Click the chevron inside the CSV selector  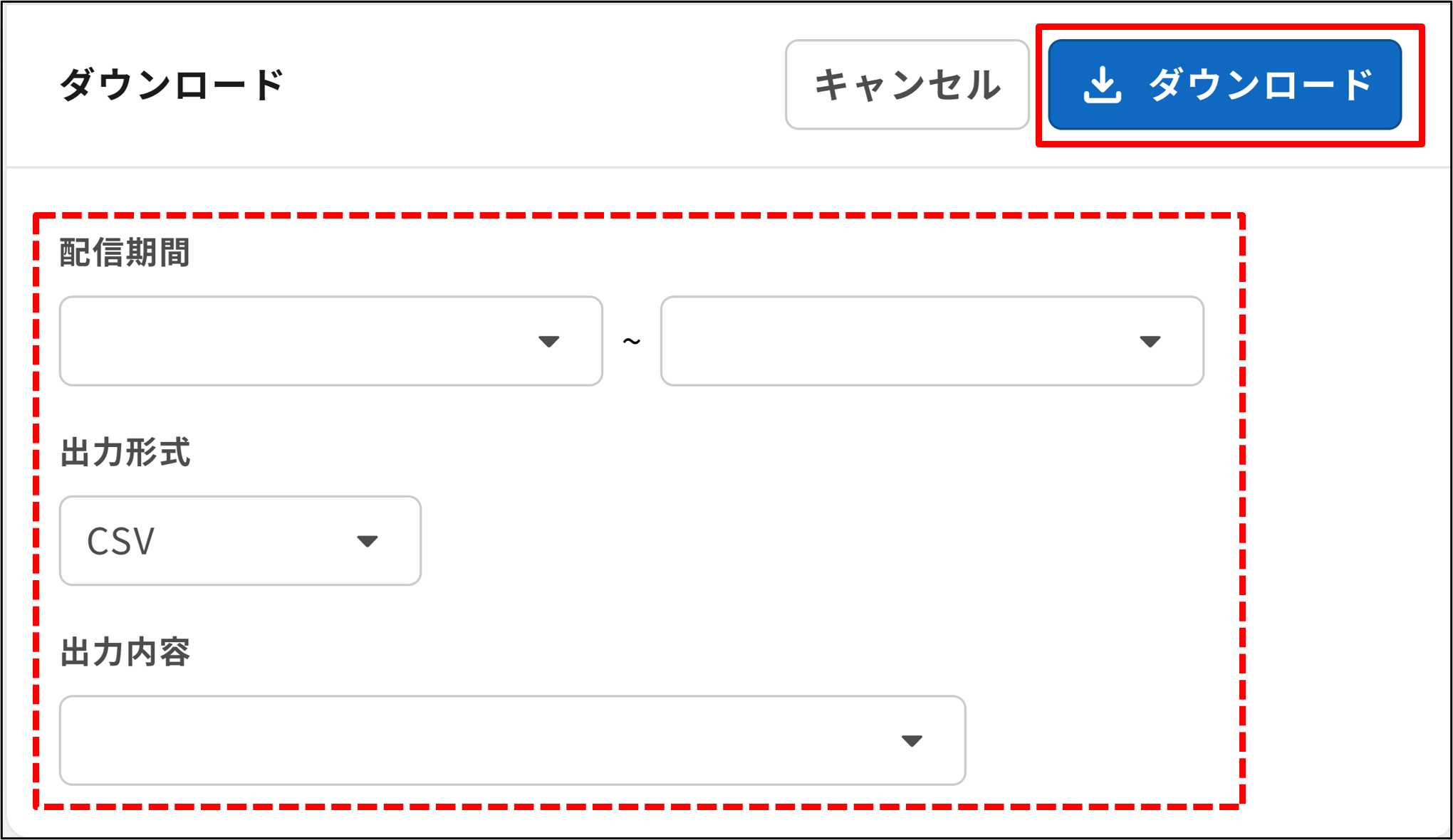pos(368,541)
